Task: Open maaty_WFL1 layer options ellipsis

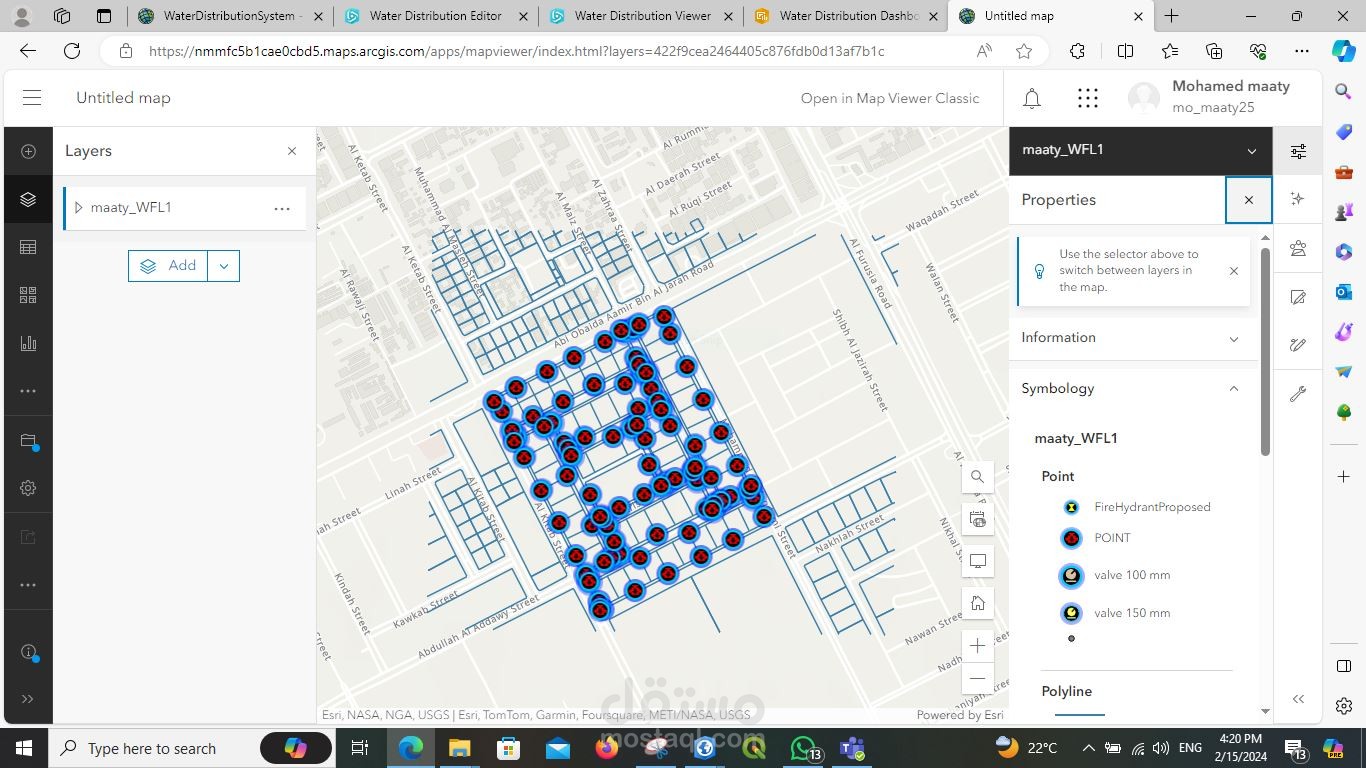Action: click(282, 208)
